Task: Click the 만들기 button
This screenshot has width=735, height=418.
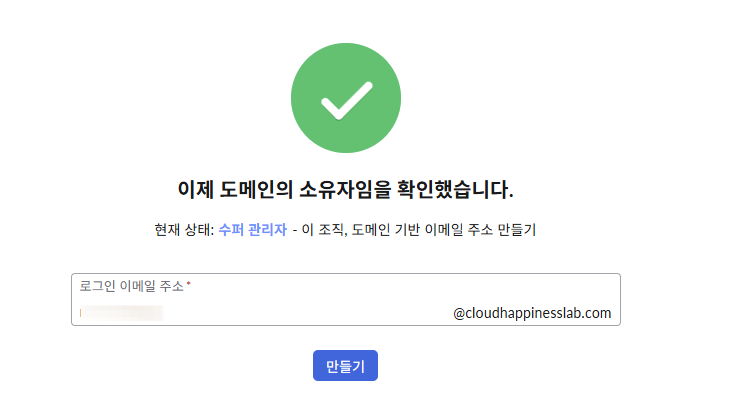Action: point(345,366)
